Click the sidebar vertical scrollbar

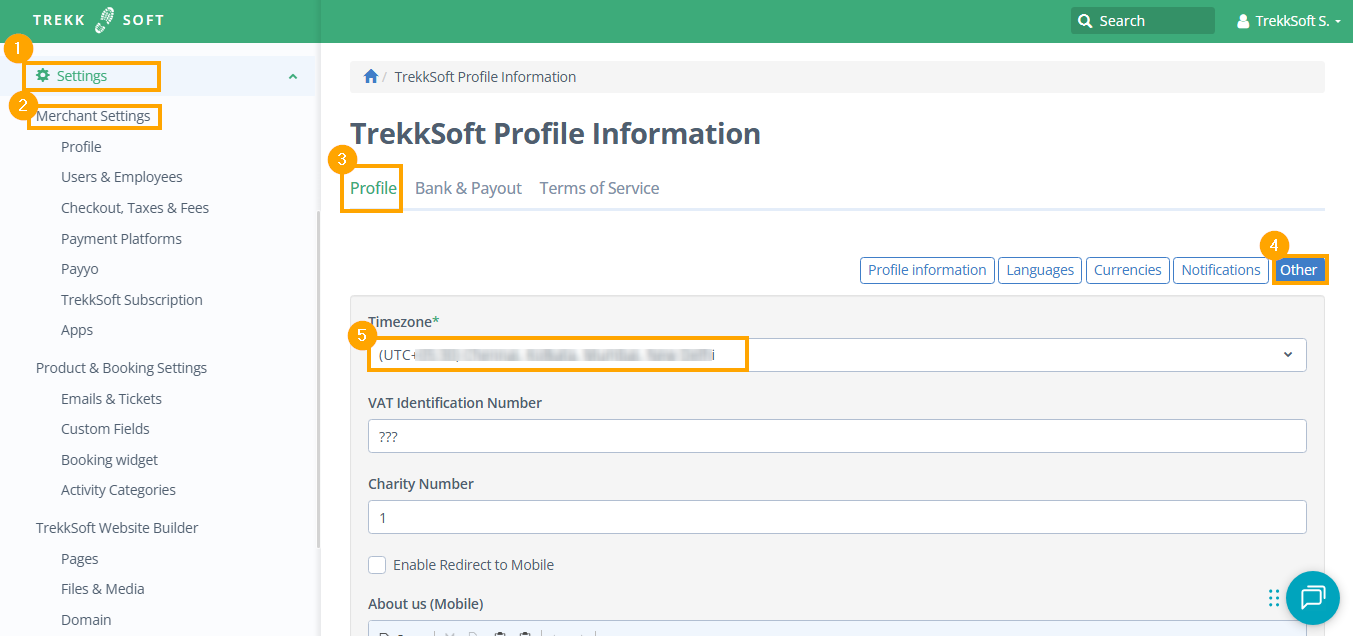click(318, 380)
